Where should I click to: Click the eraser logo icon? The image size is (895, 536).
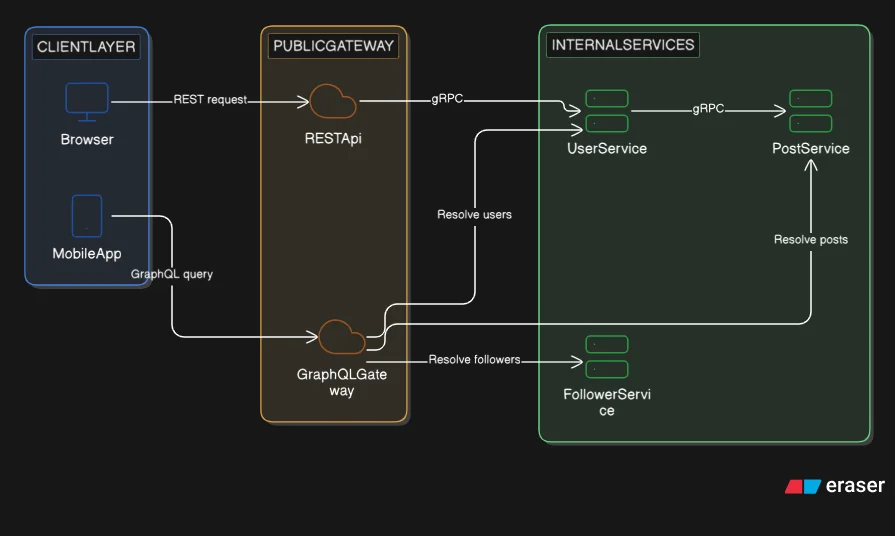[x=802, y=487]
